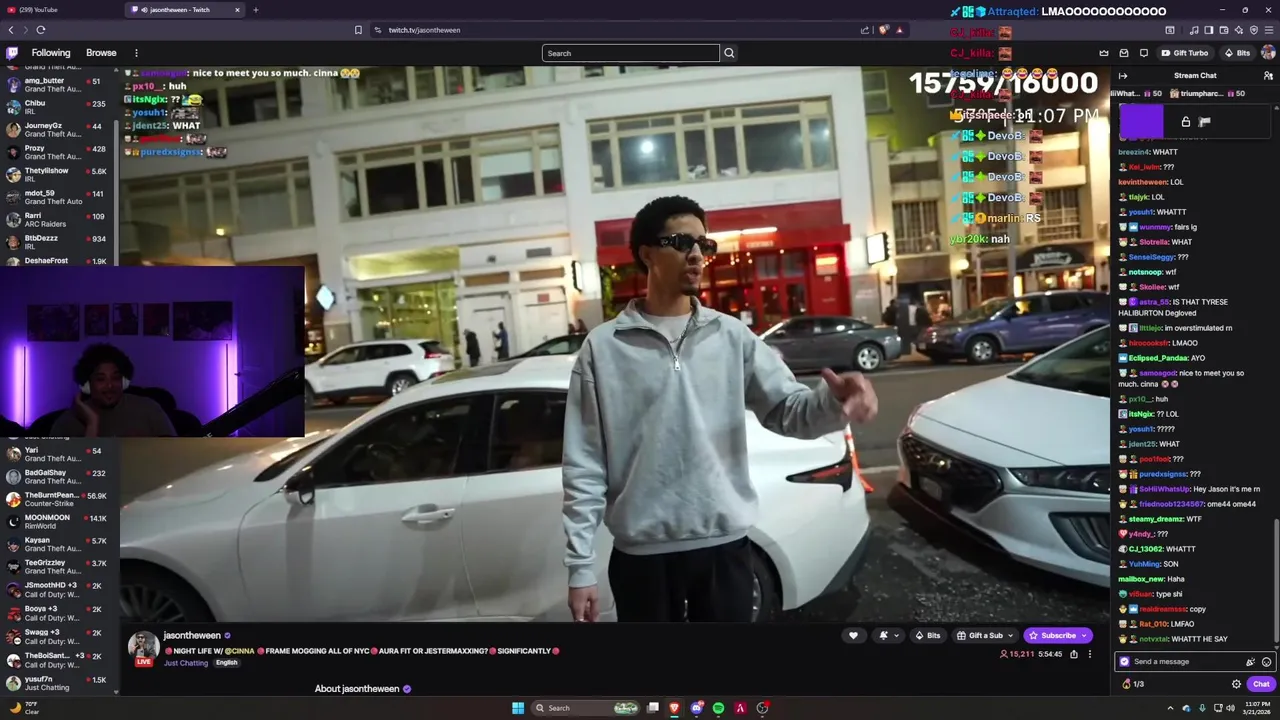
Task: Open the stream three-dot options menu
Action: point(1090,654)
